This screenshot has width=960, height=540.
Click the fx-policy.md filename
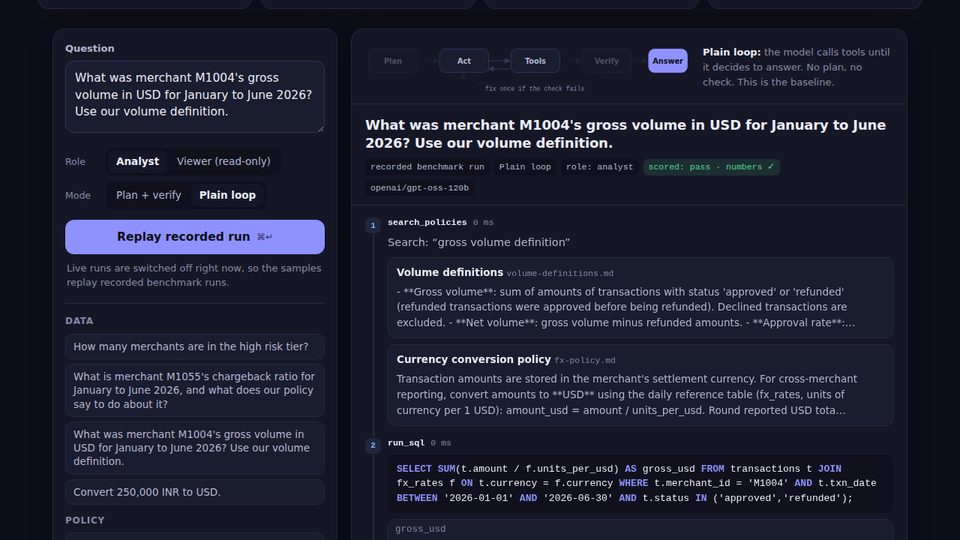(x=585, y=361)
